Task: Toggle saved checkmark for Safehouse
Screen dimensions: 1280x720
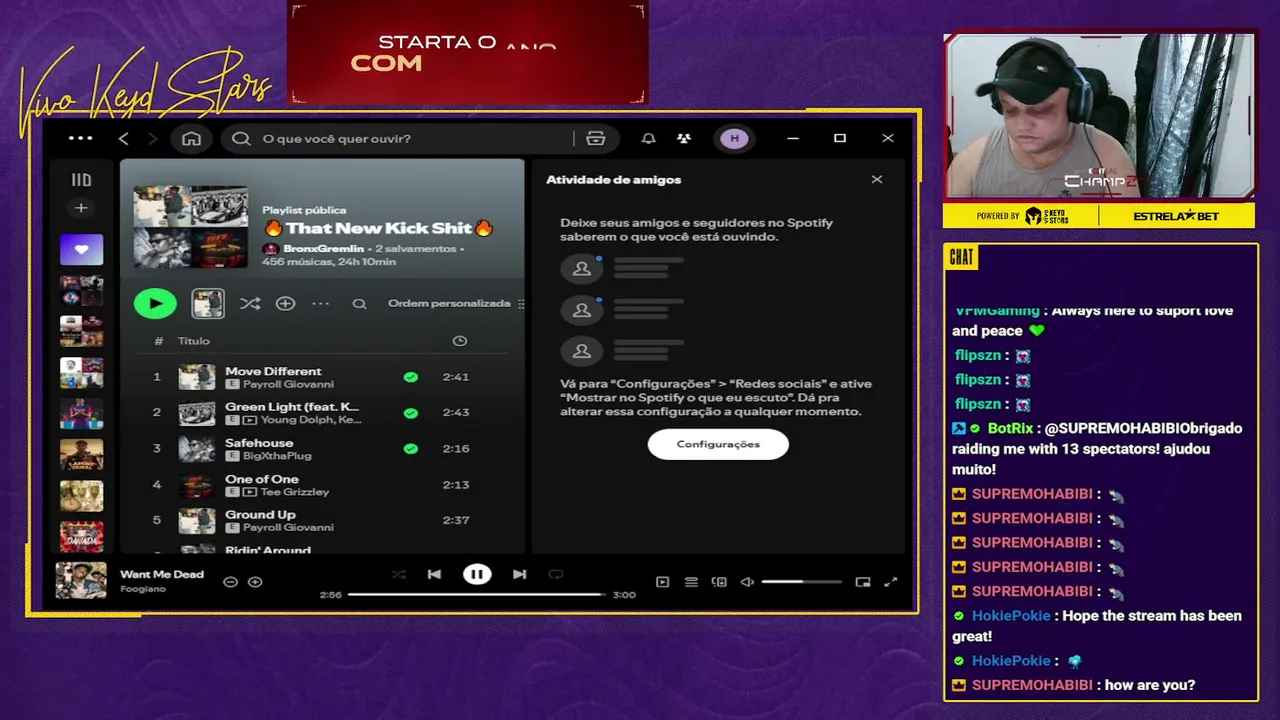Action: 410,448
